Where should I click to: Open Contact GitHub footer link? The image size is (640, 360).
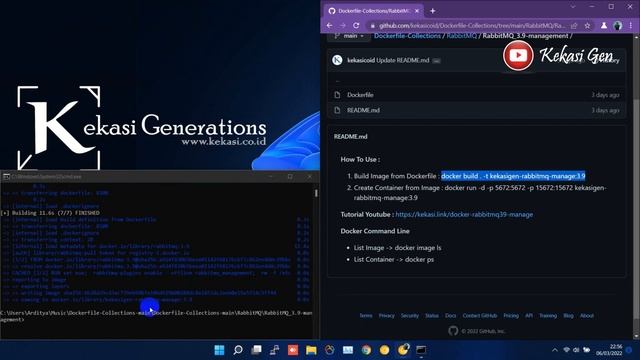click(x=480, y=316)
